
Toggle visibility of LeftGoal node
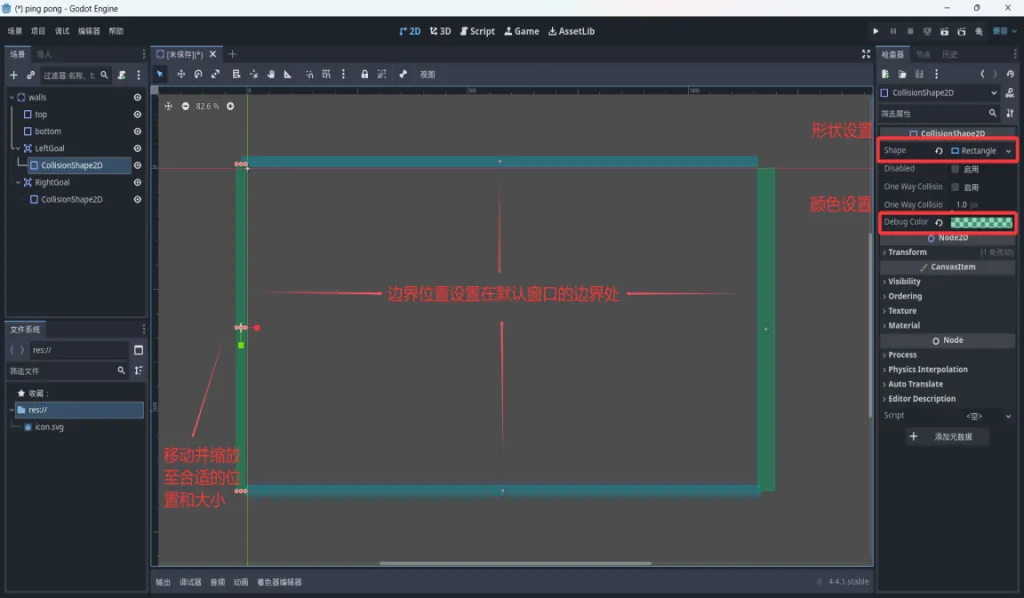[137, 148]
